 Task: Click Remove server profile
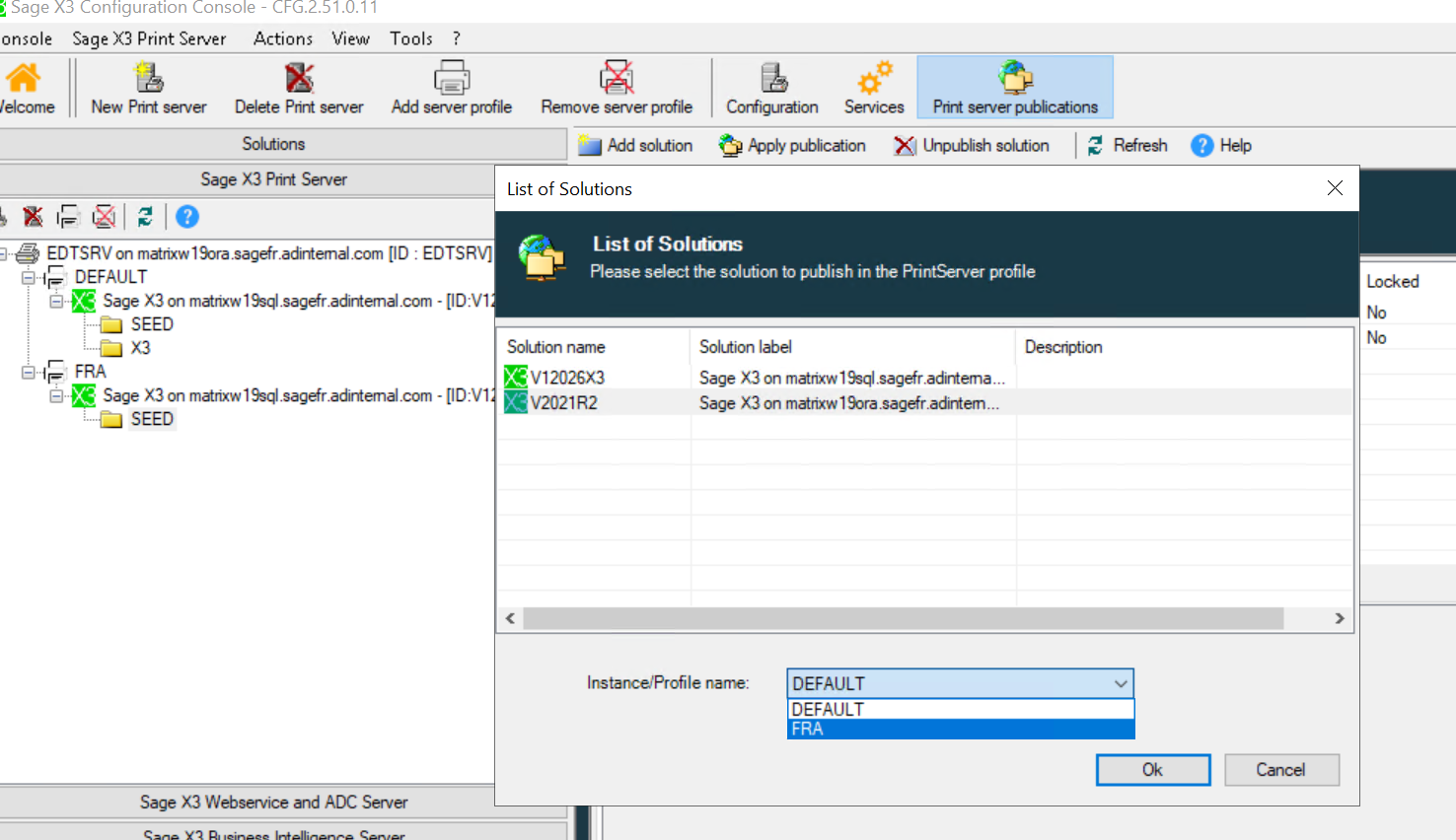coord(617,87)
